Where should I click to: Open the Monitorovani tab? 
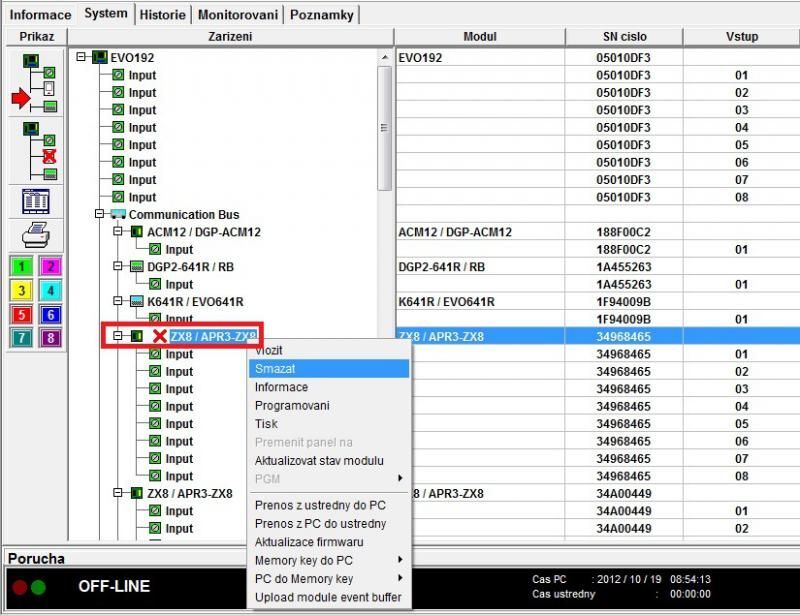click(x=238, y=15)
